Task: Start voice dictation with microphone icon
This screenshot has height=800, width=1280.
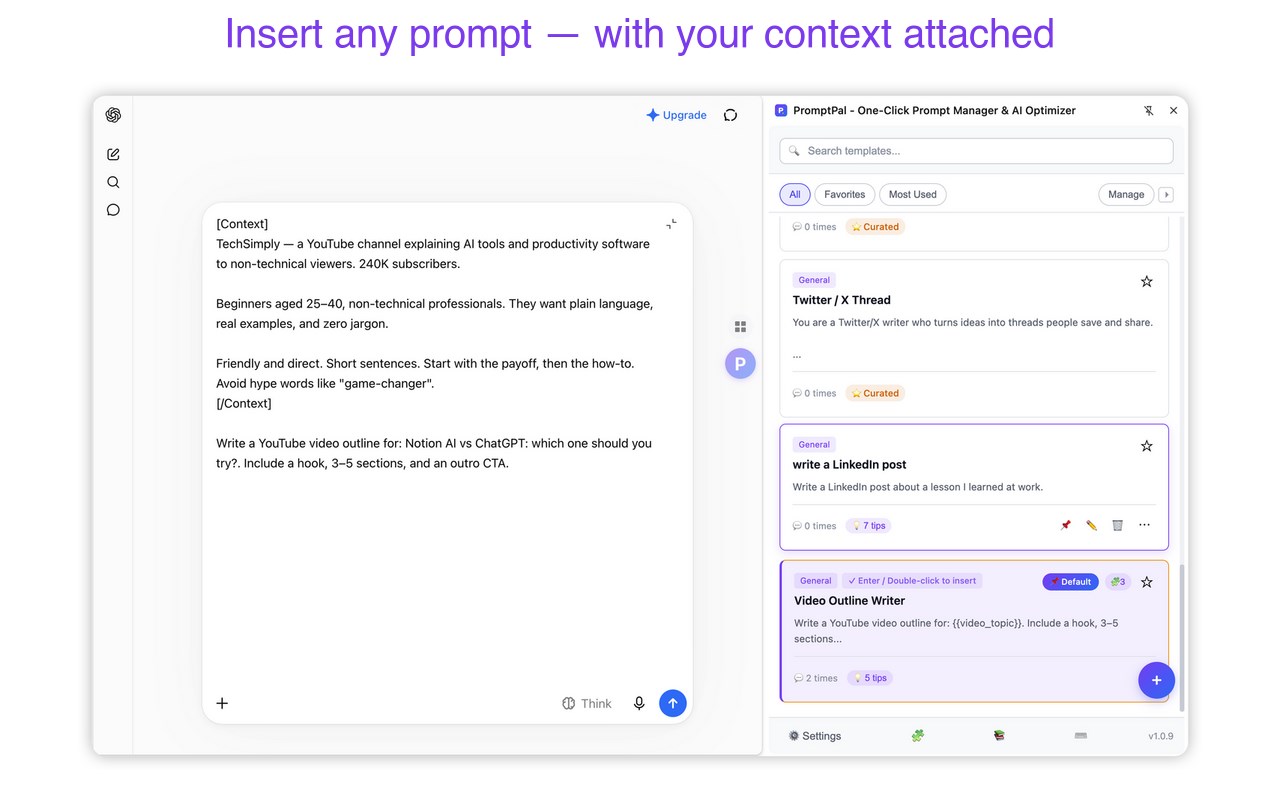Action: click(x=639, y=703)
